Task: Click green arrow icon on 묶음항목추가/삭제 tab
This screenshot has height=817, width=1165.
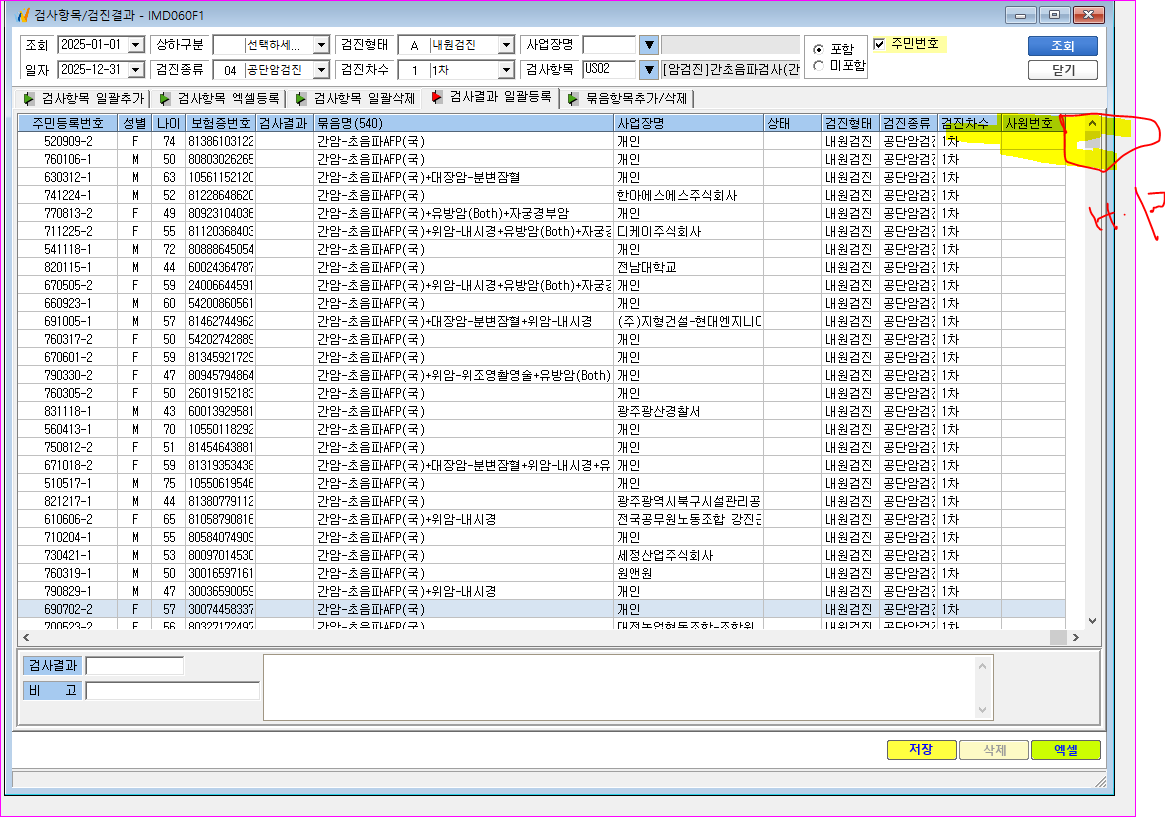Action: click(573, 99)
